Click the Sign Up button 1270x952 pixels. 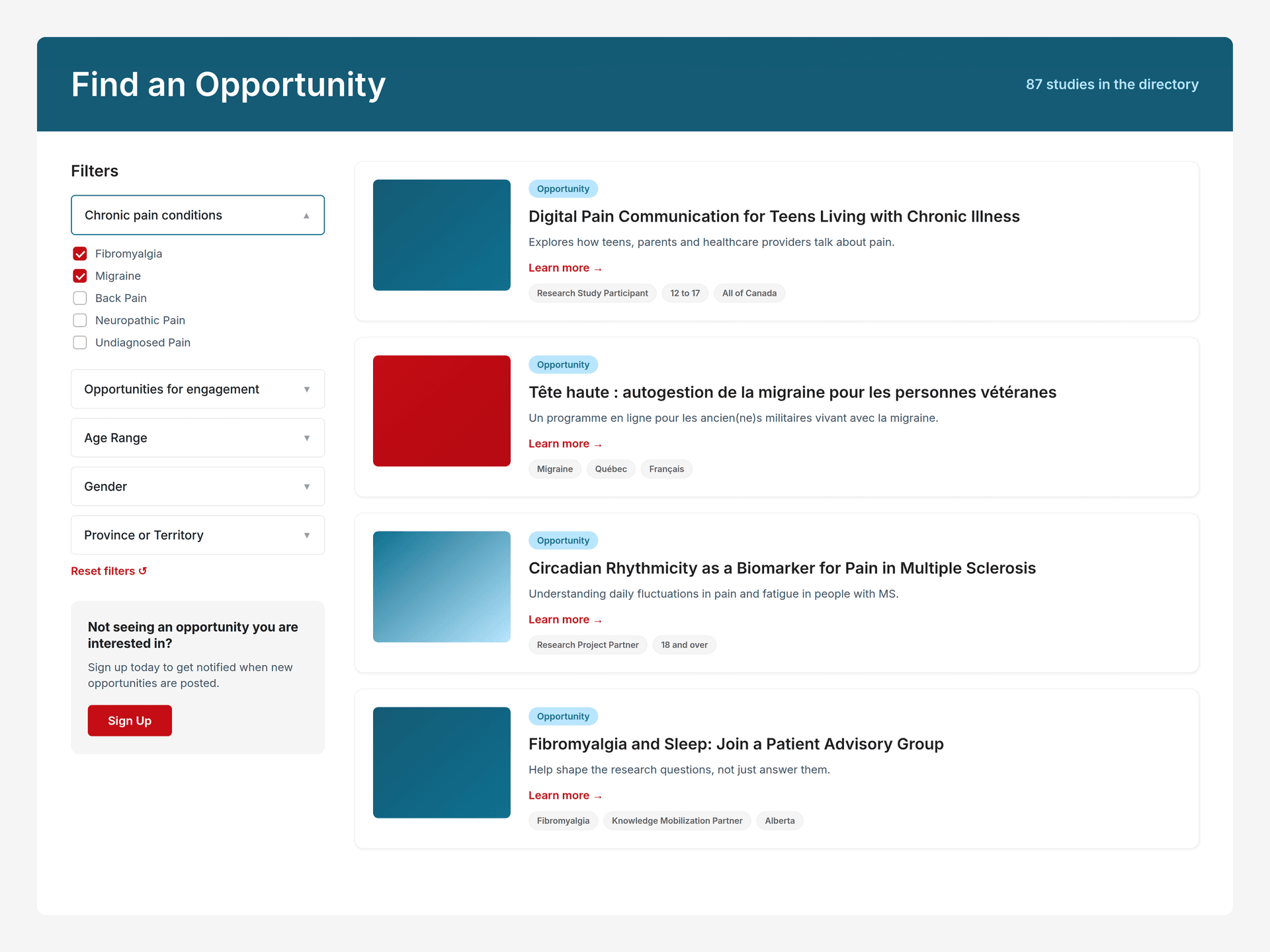130,721
